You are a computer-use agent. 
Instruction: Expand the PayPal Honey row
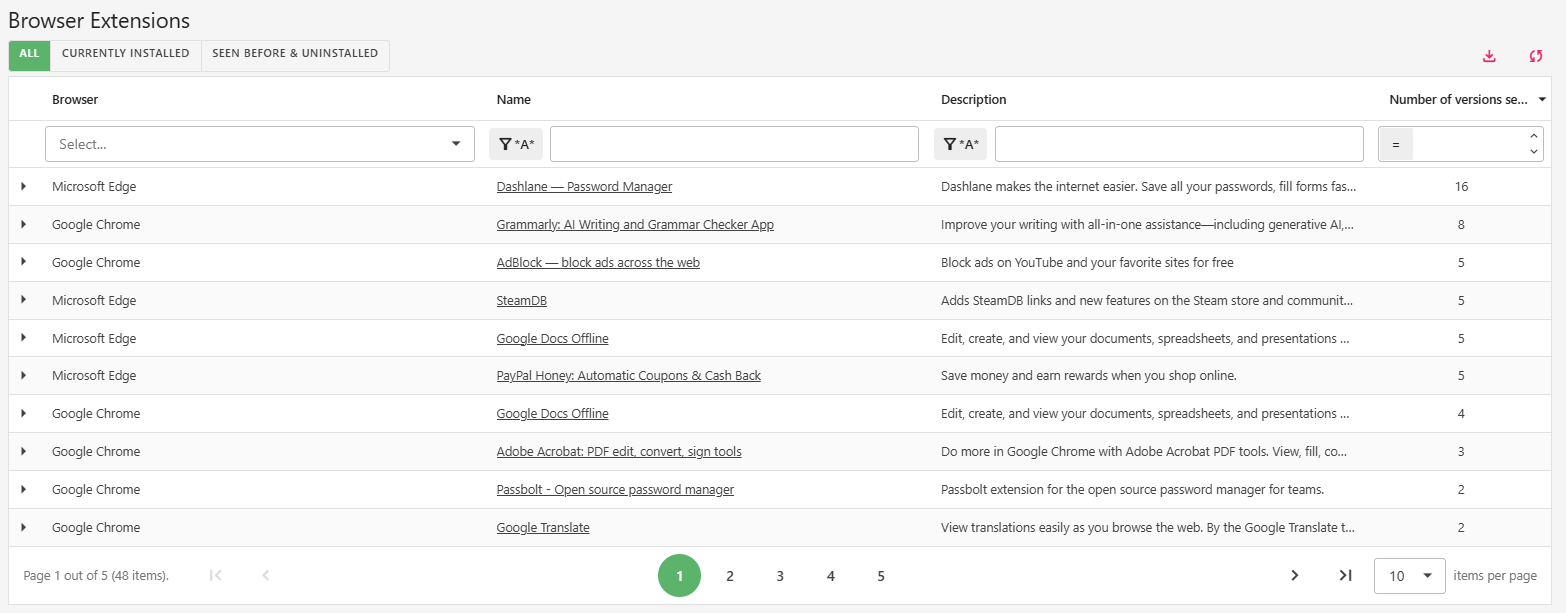(23, 375)
